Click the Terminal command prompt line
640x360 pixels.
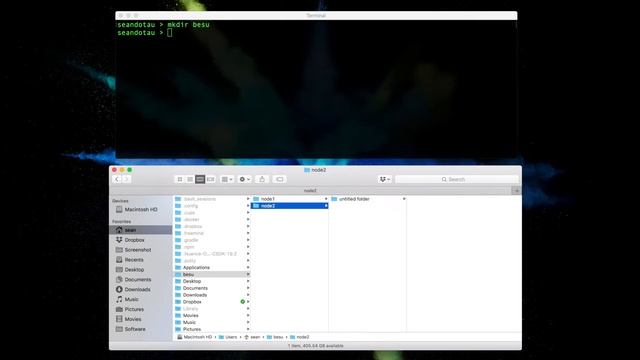(145, 33)
